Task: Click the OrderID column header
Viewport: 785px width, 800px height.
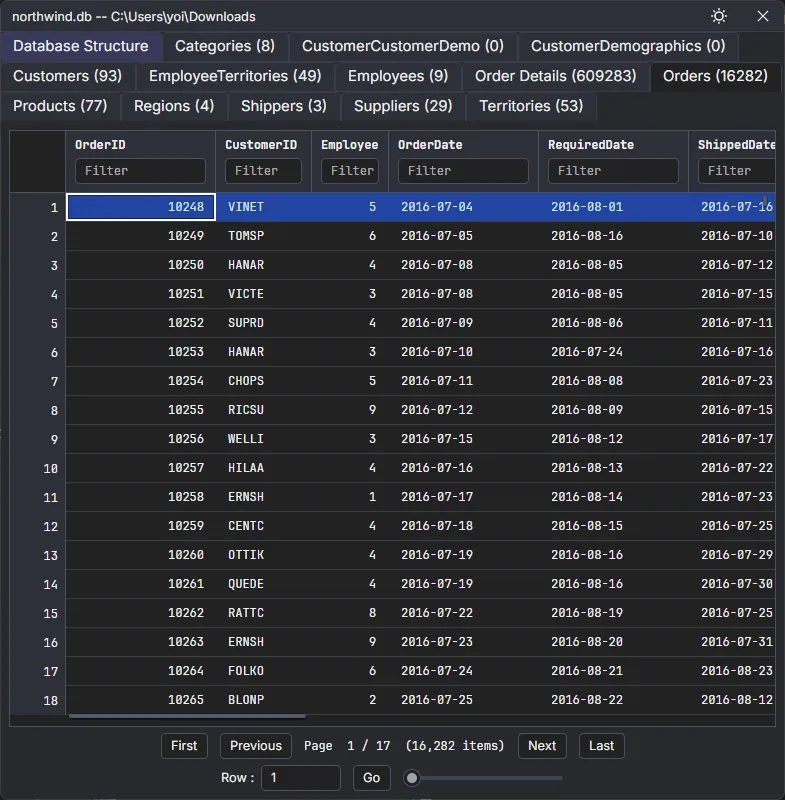Action: pos(100,145)
